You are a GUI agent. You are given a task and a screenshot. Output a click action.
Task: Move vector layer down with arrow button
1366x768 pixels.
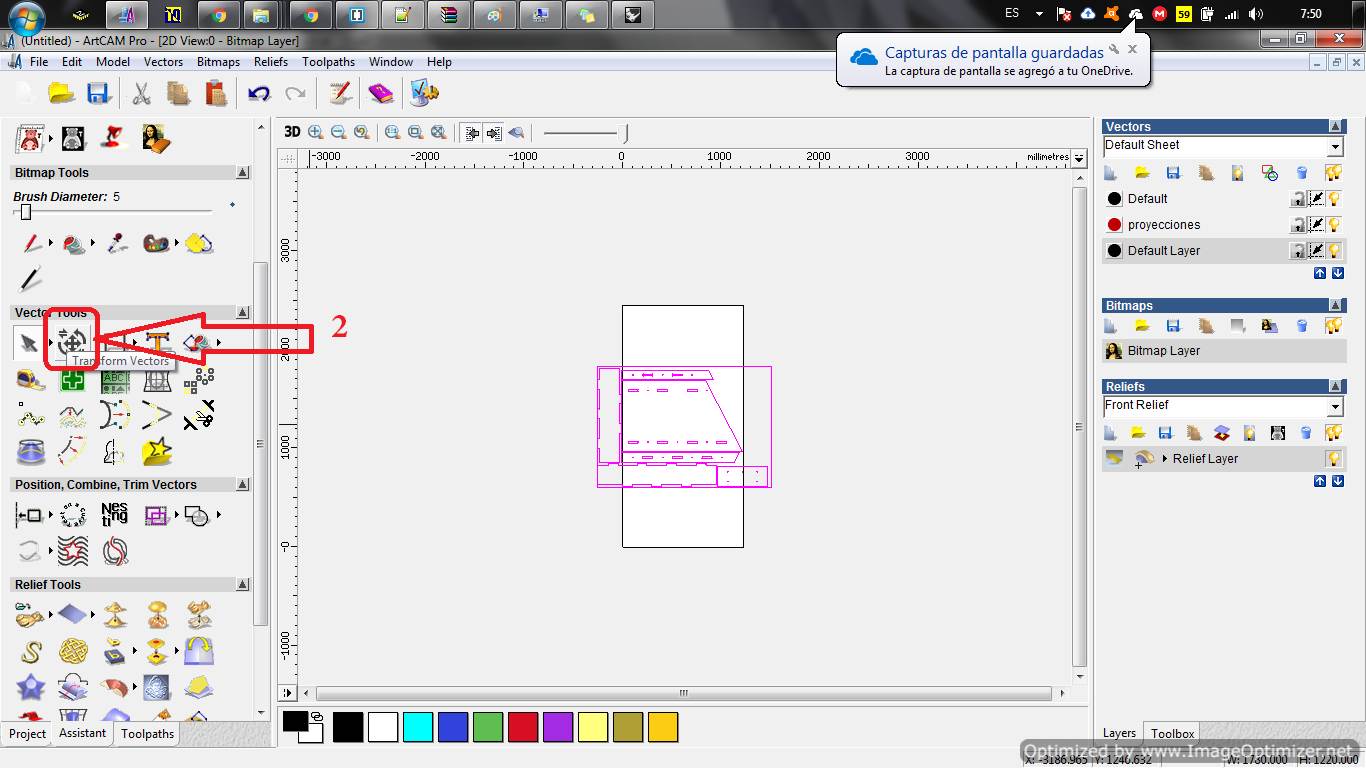(x=1337, y=273)
